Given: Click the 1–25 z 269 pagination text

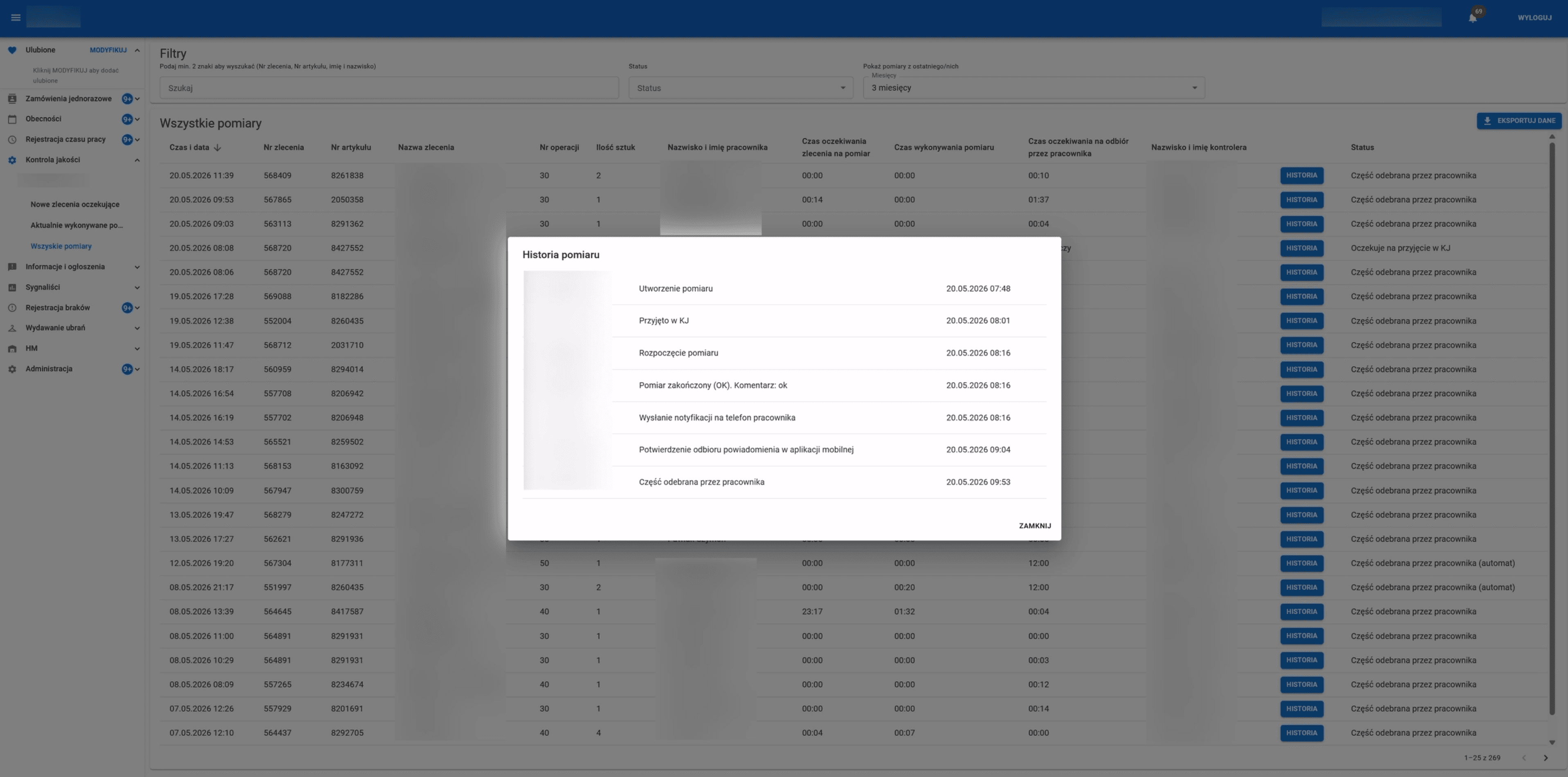Looking at the screenshot, I should point(1482,757).
